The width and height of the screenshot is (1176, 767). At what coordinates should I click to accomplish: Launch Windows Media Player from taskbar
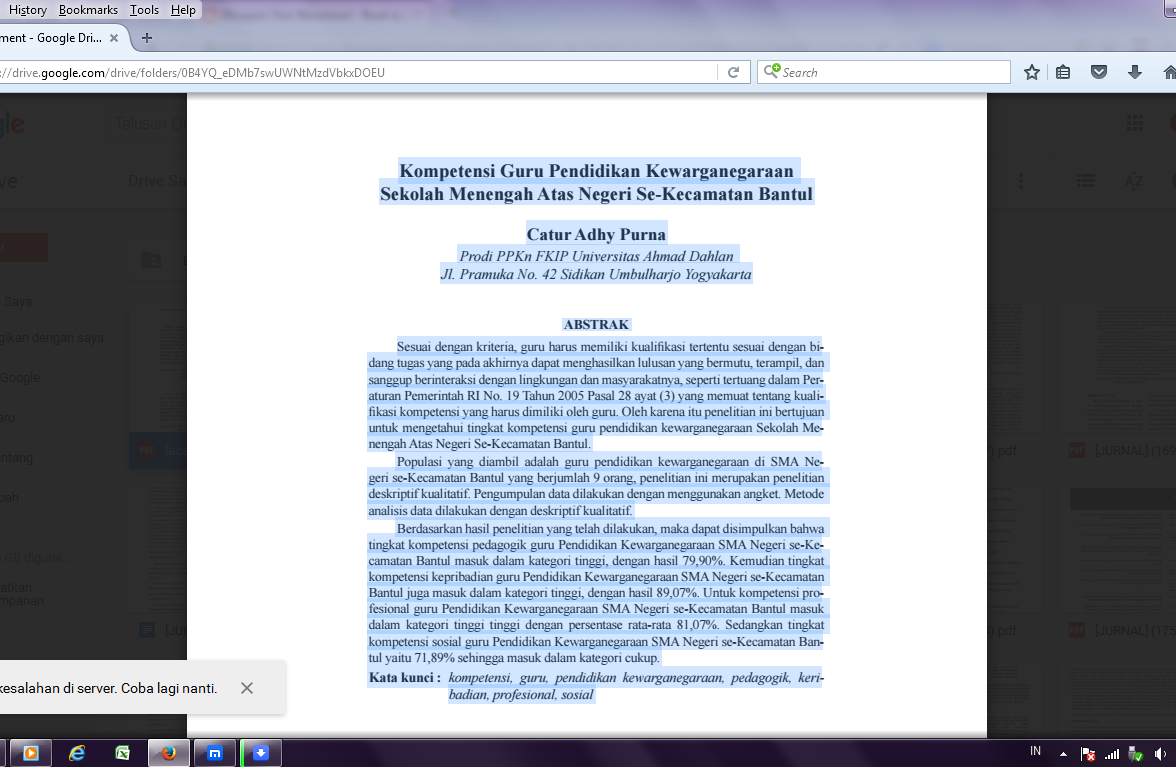click(31, 753)
